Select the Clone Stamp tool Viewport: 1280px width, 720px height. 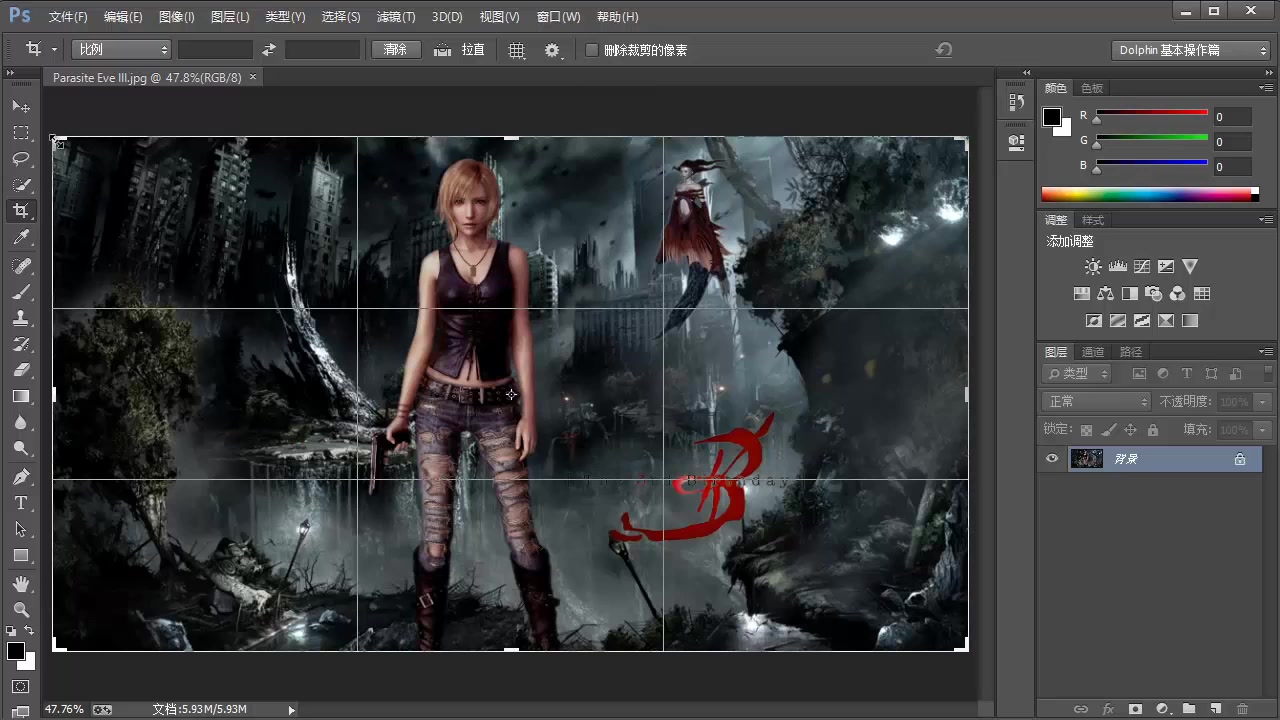(x=20, y=318)
